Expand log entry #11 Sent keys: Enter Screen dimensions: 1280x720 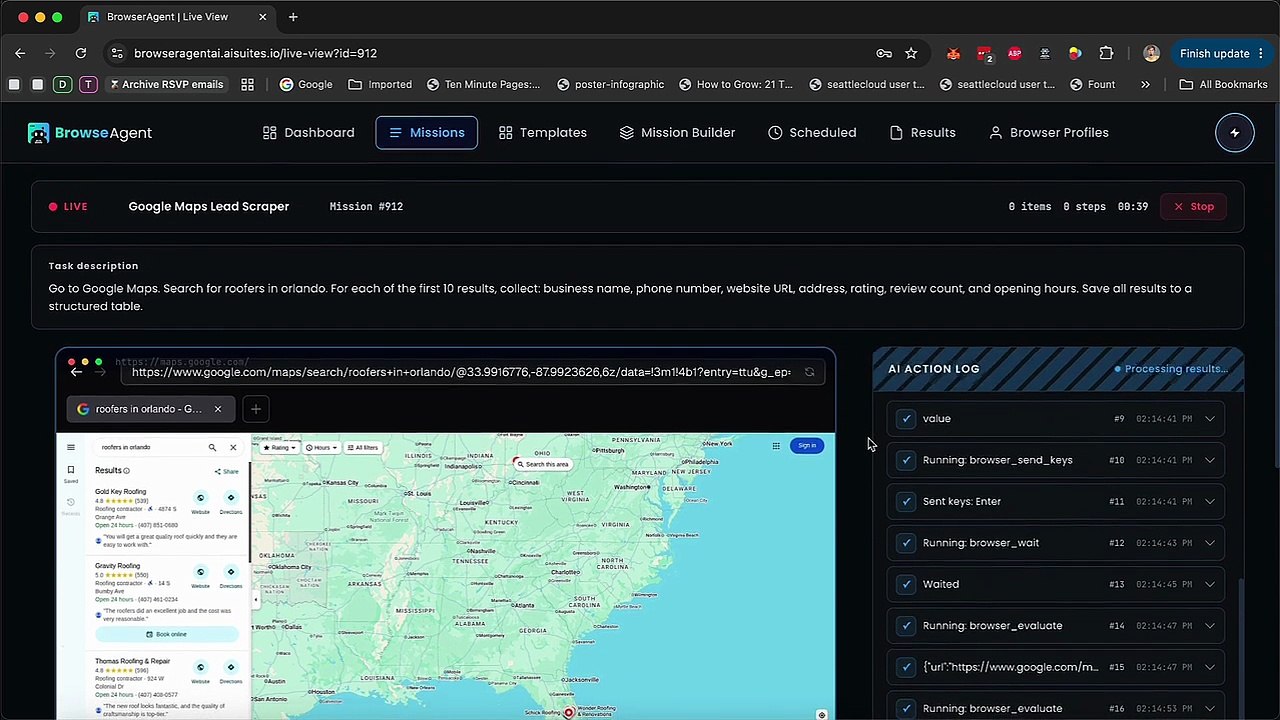click(x=1210, y=502)
